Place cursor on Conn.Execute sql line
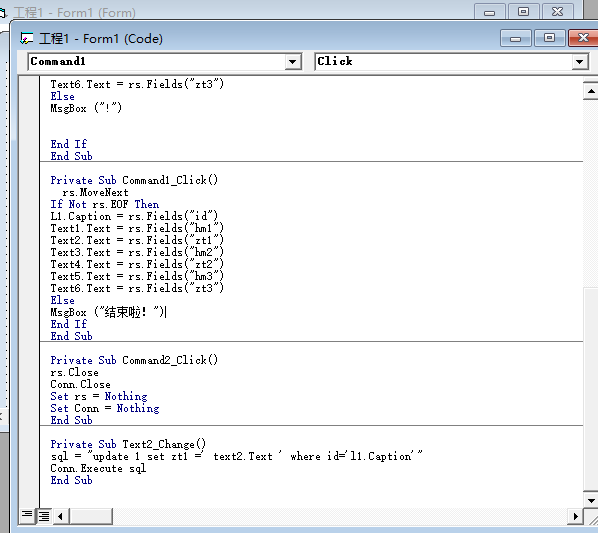This screenshot has height=533, width=598. 98,469
